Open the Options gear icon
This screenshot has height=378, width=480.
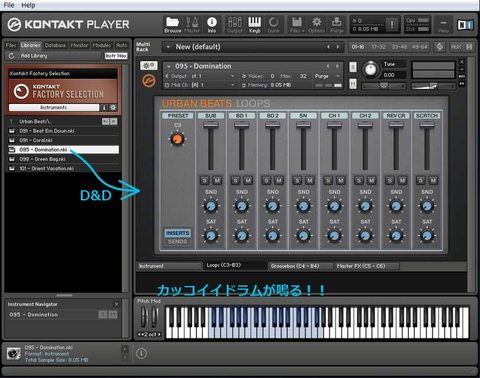tap(316, 25)
